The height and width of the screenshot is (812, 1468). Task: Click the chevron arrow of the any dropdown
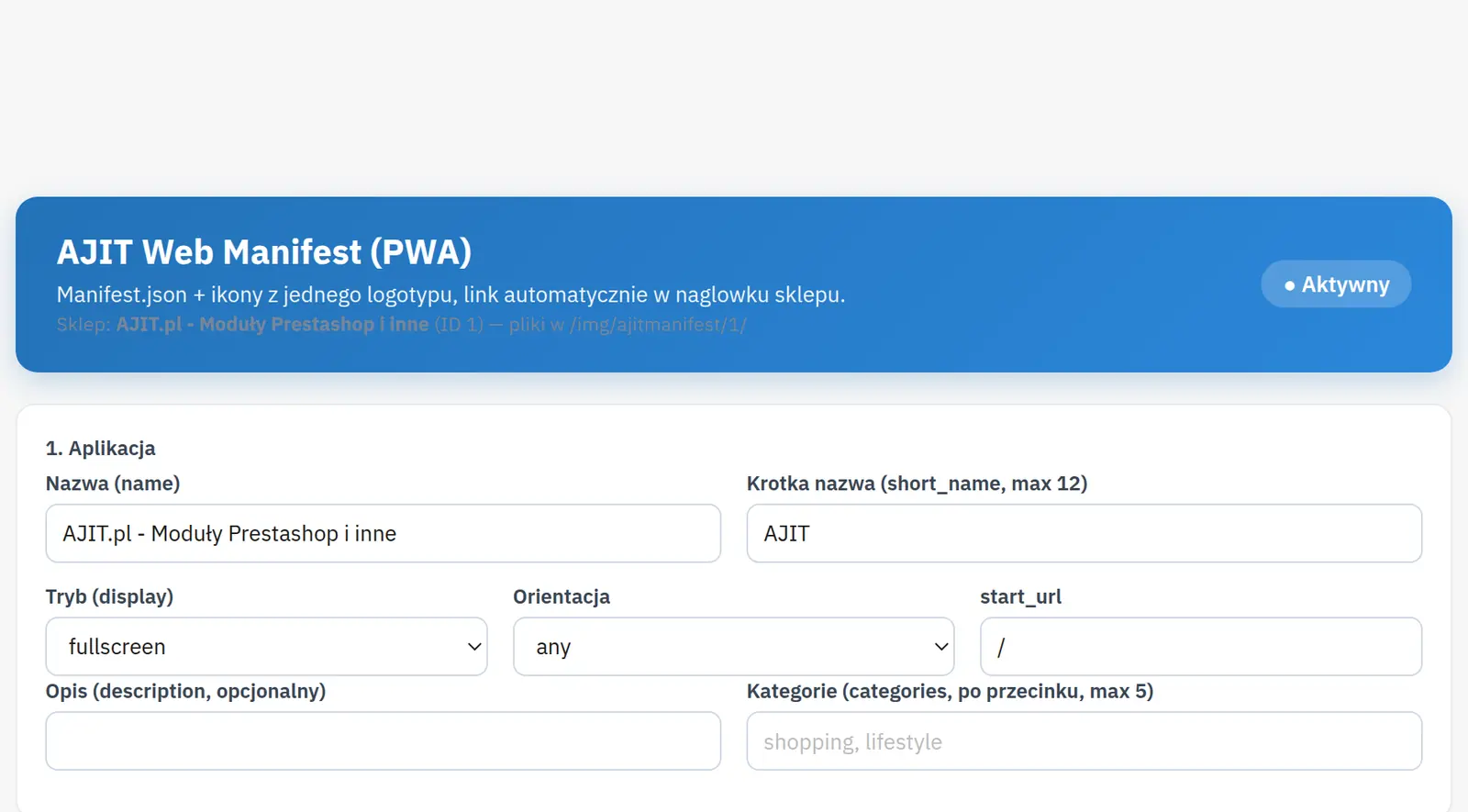941,646
